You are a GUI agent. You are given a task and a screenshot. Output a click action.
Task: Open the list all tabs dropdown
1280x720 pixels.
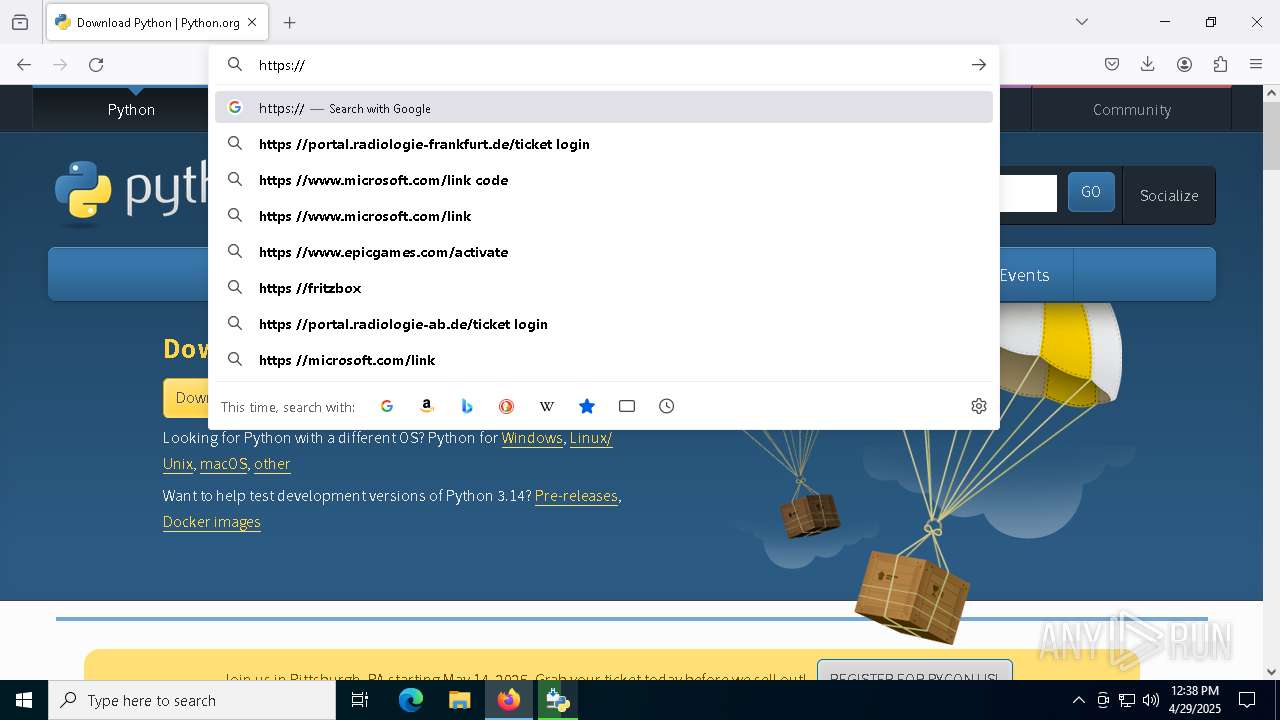[x=1082, y=22]
